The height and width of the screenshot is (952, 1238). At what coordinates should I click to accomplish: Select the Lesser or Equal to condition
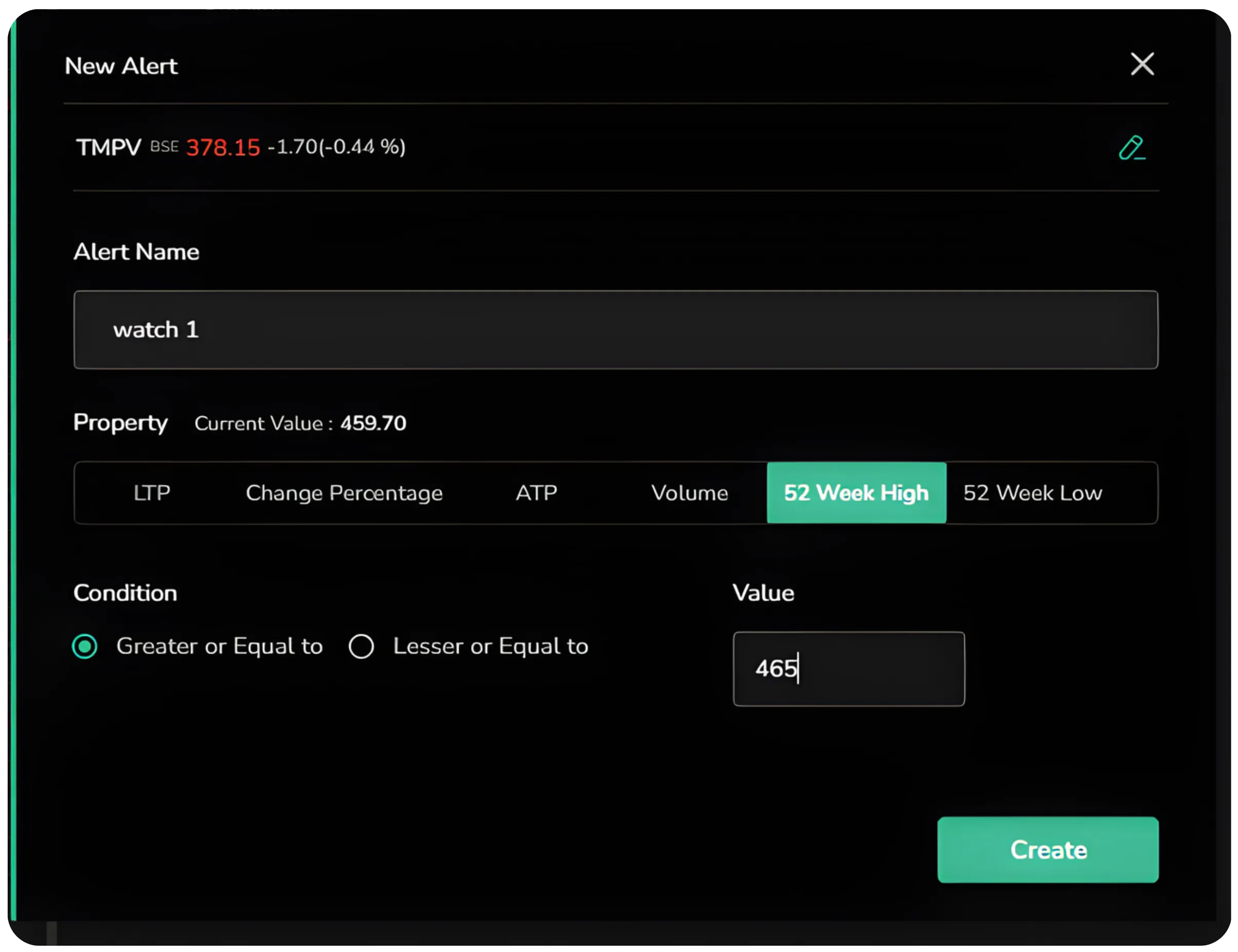pyautogui.click(x=362, y=646)
